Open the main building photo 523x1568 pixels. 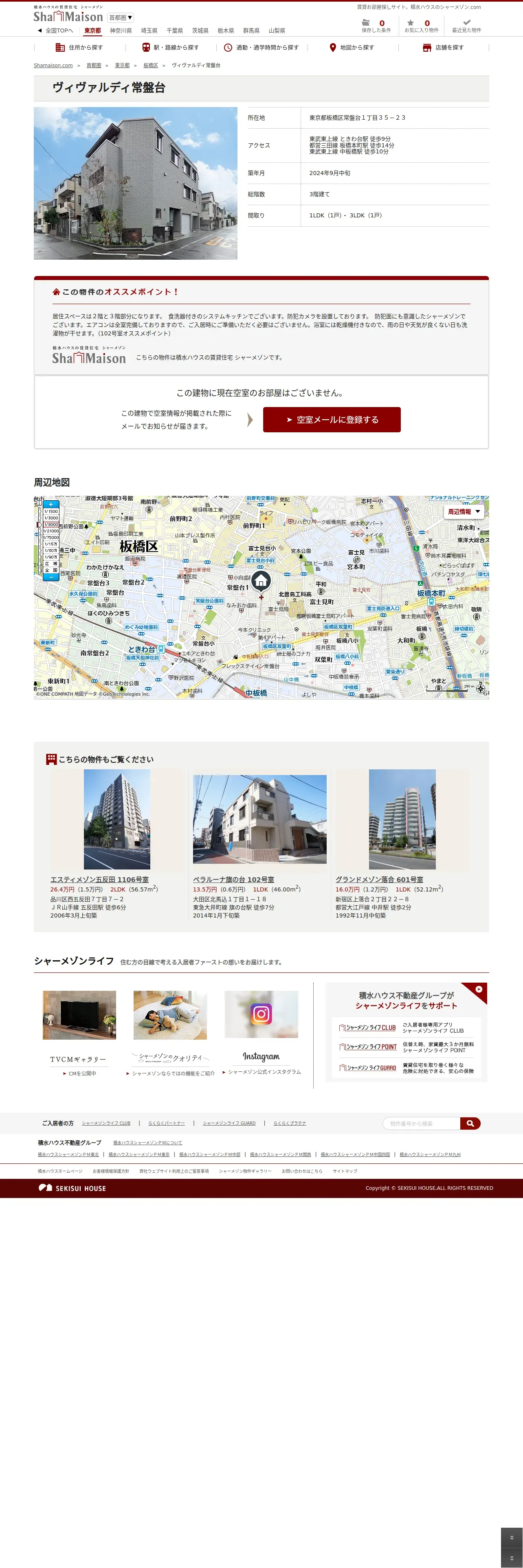tap(136, 183)
